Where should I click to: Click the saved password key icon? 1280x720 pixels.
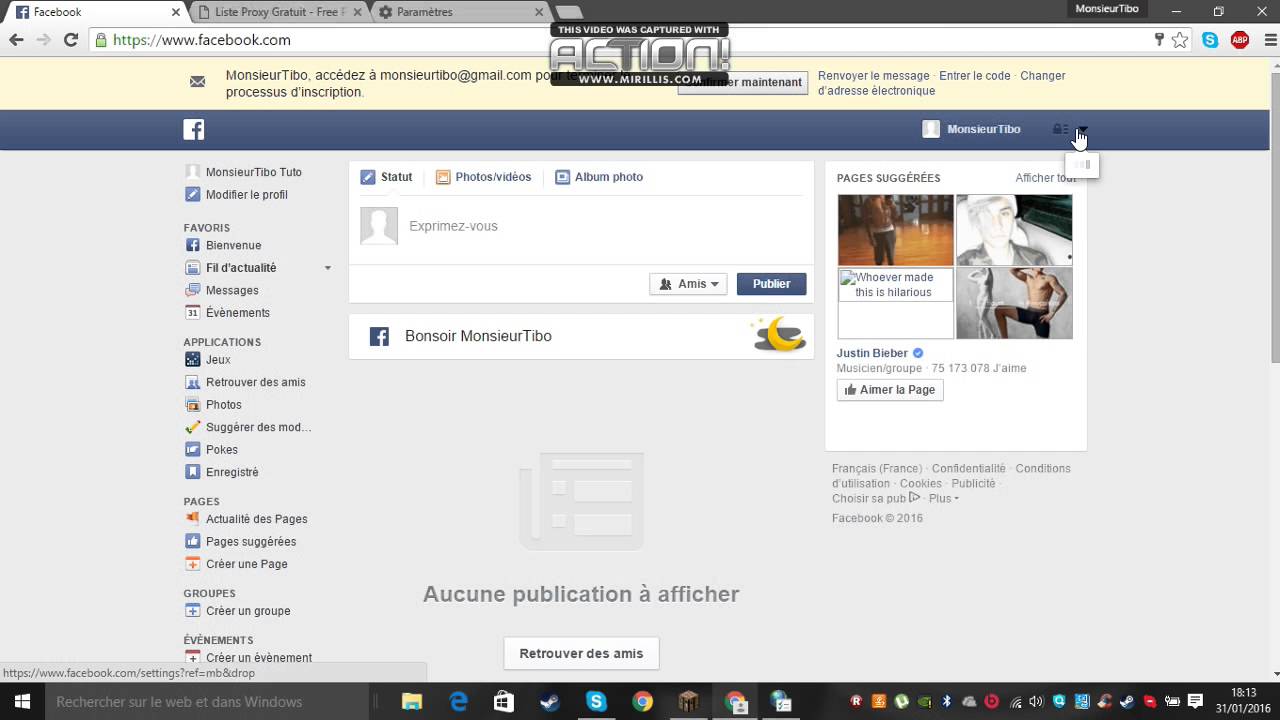(1159, 40)
